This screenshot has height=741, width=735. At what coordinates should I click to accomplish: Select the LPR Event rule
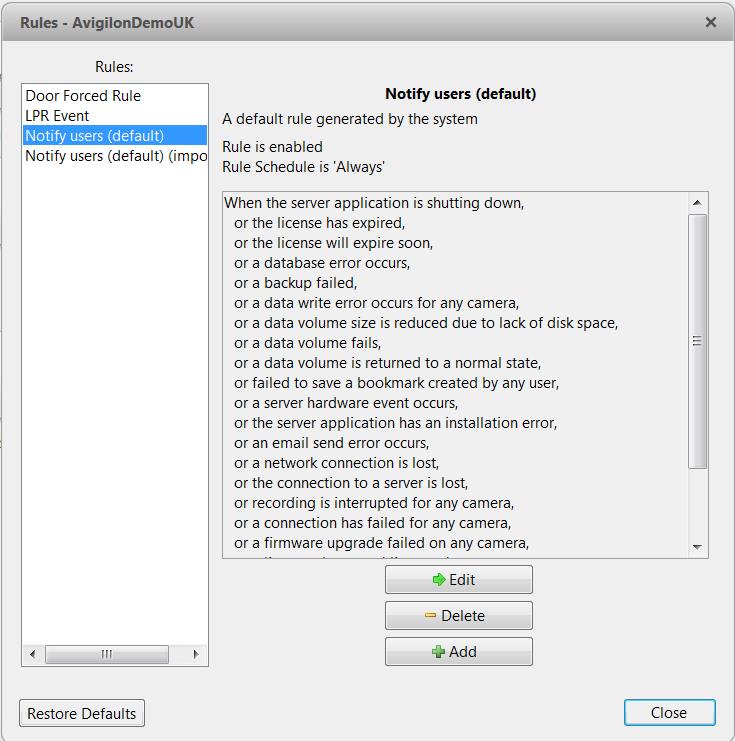tap(114, 116)
